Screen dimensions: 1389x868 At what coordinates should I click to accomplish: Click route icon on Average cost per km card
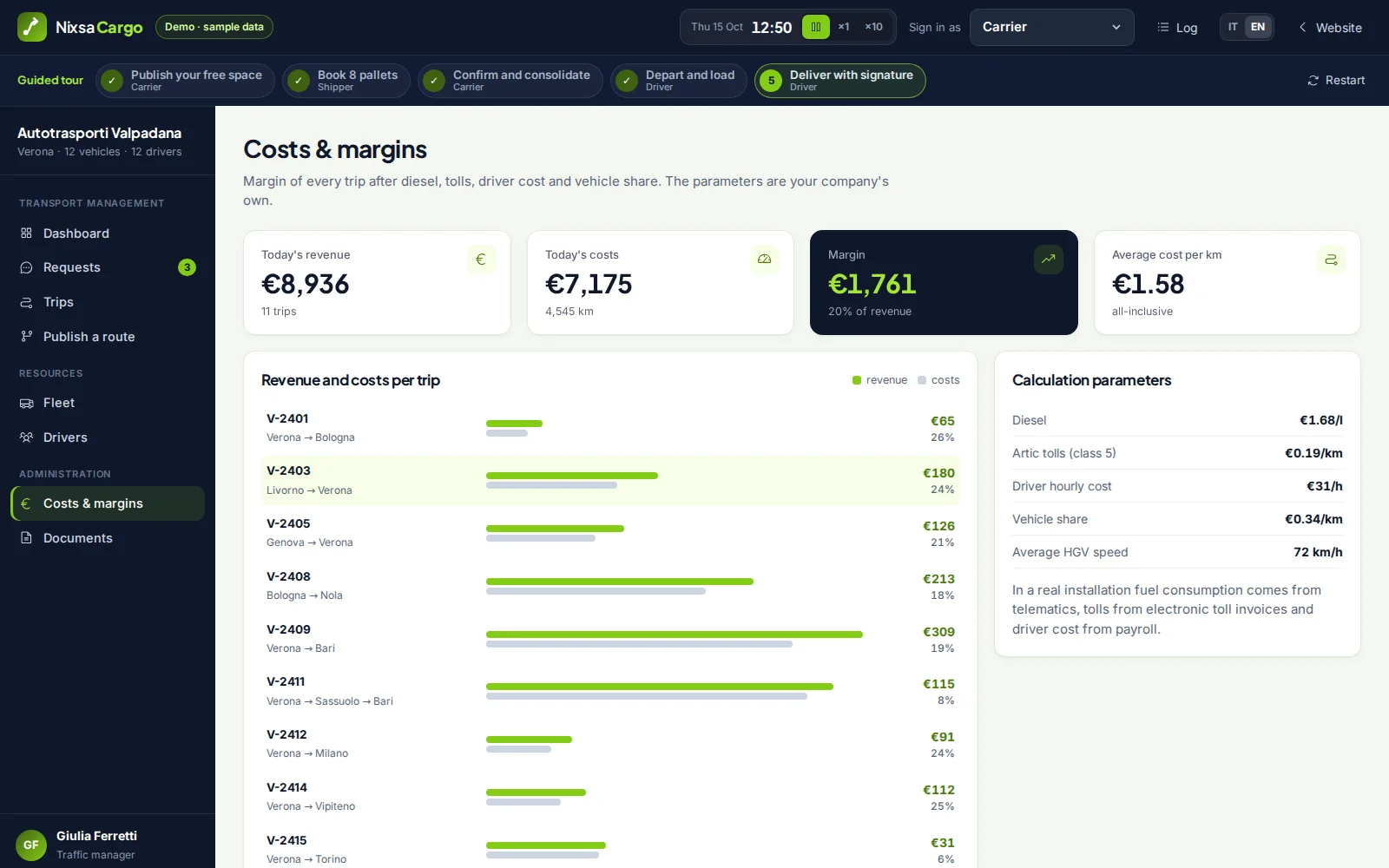click(1332, 260)
